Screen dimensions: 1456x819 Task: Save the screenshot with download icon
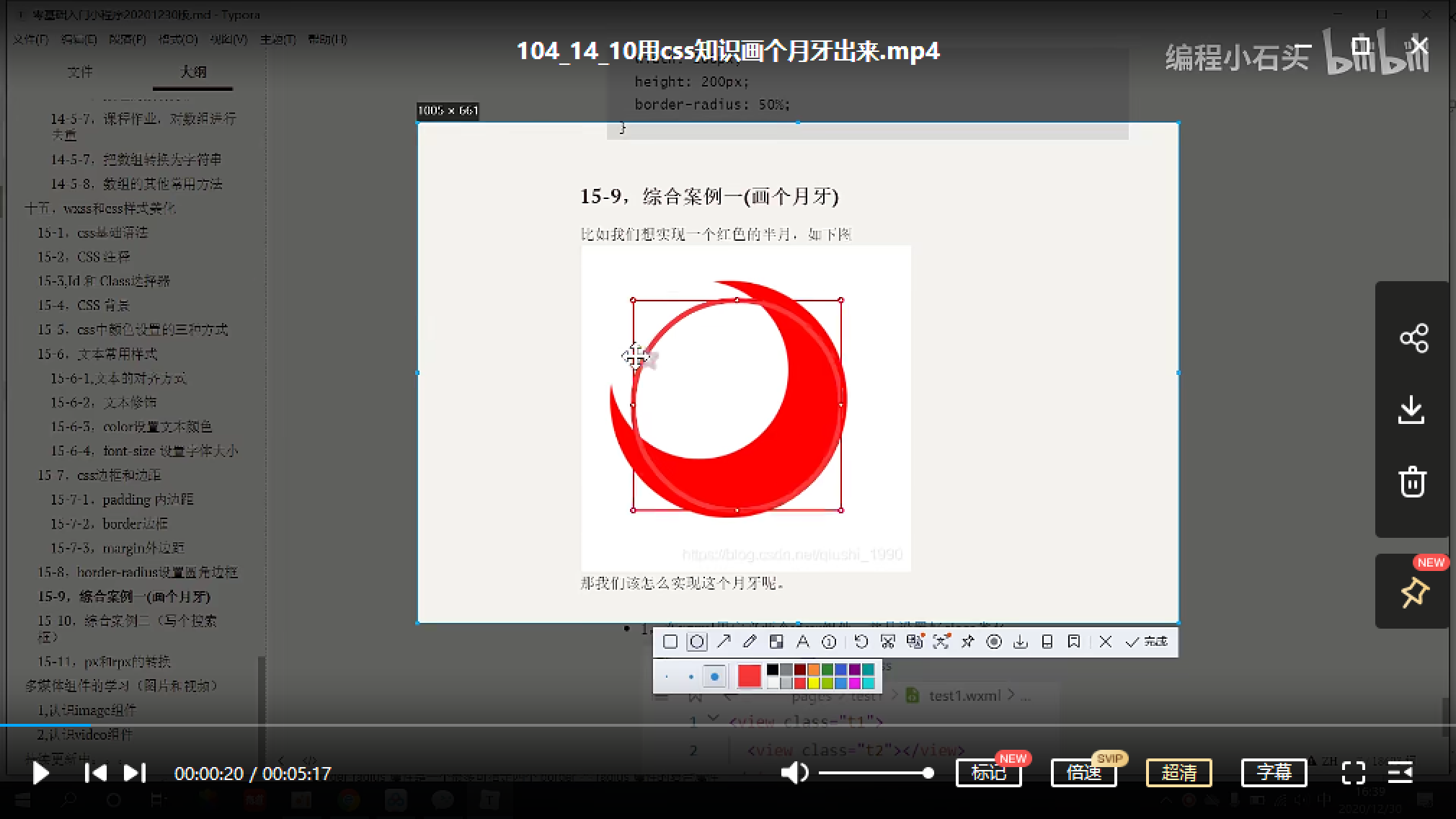1020,642
